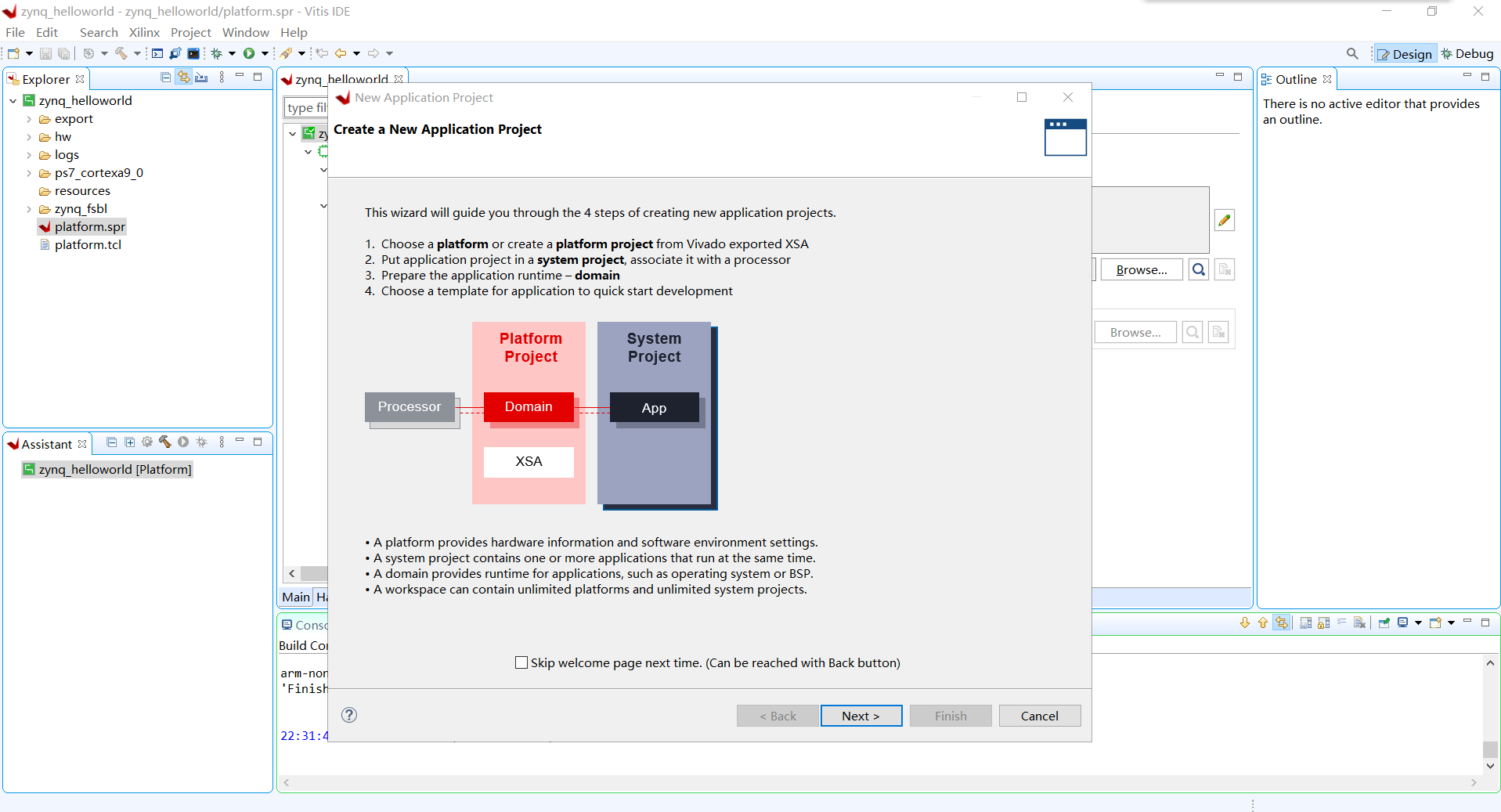Select the Outline panel tab
1501x812 pixels.
tap(1296, 79)
